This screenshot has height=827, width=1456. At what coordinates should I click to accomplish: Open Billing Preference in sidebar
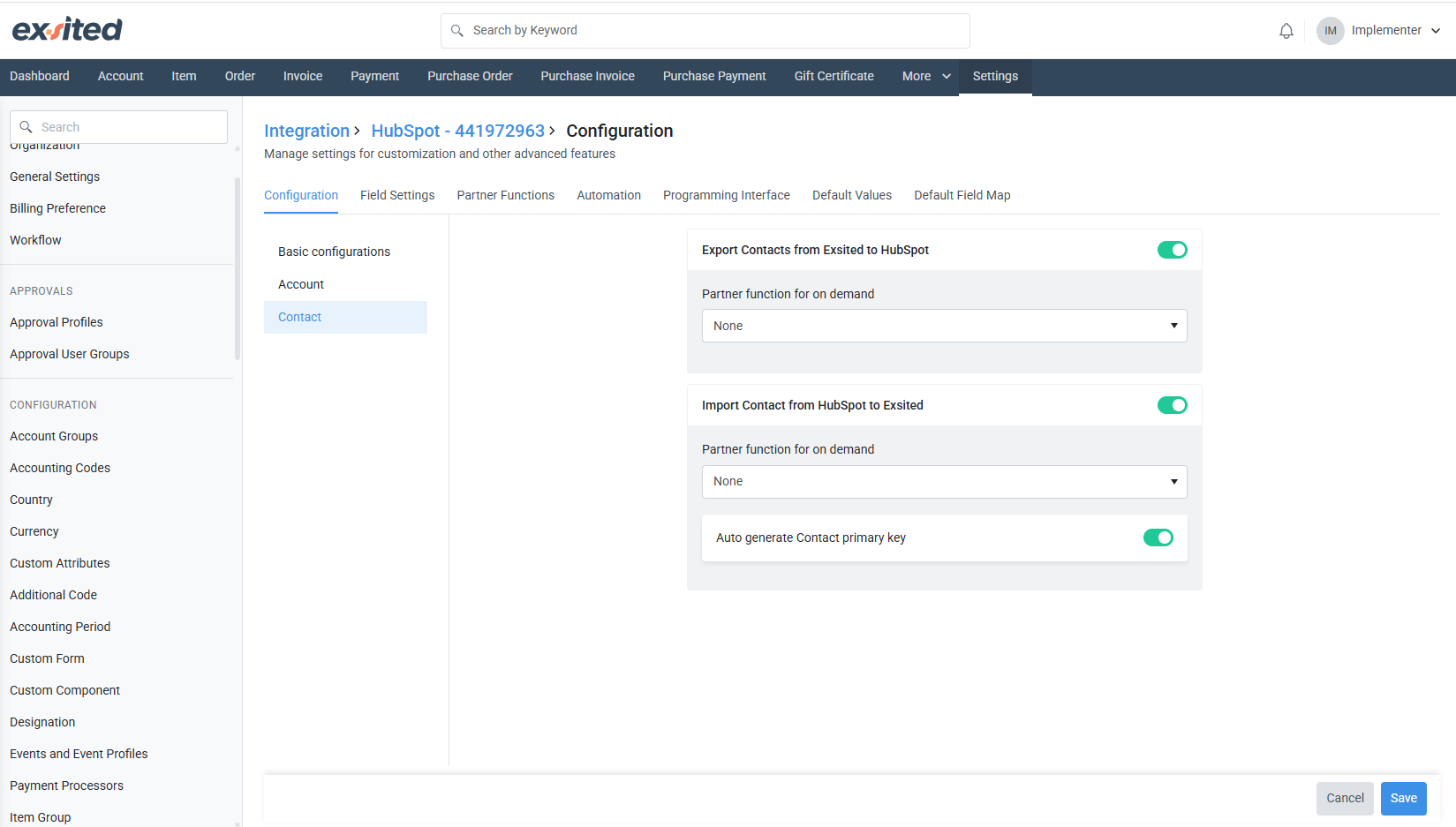(58, 208)
